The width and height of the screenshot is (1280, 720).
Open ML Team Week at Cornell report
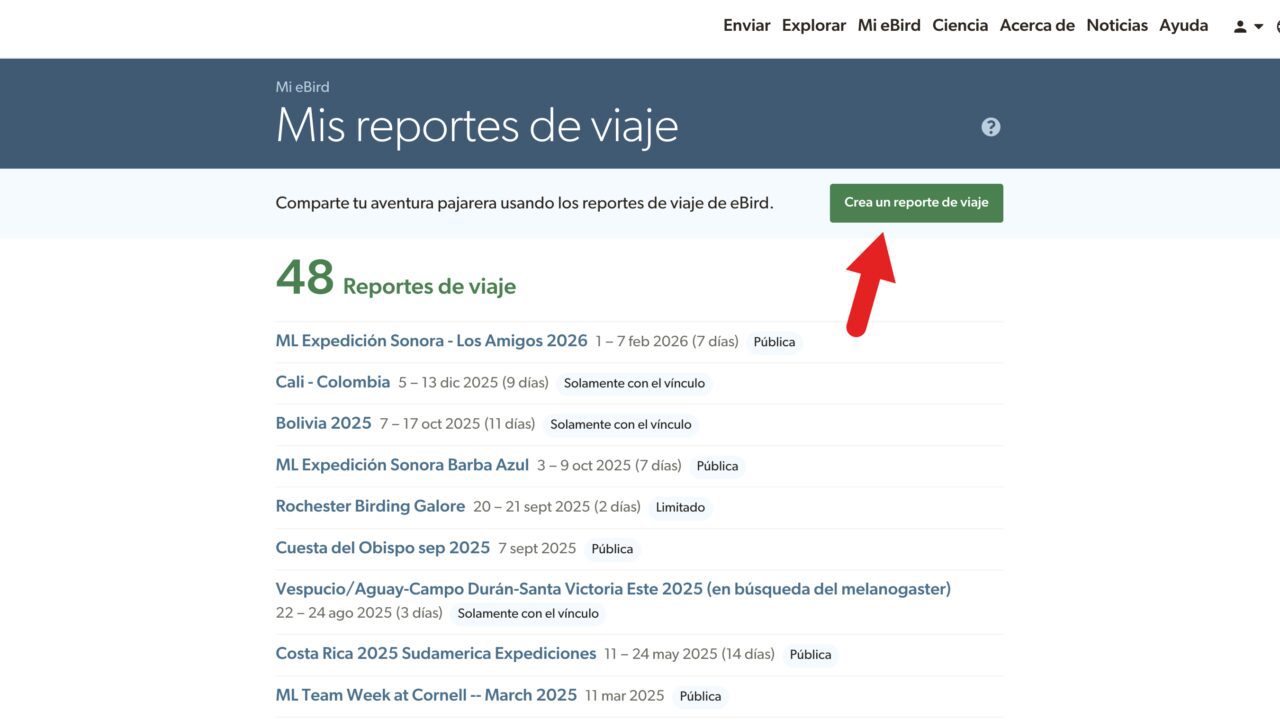click(x=426, y=695)
